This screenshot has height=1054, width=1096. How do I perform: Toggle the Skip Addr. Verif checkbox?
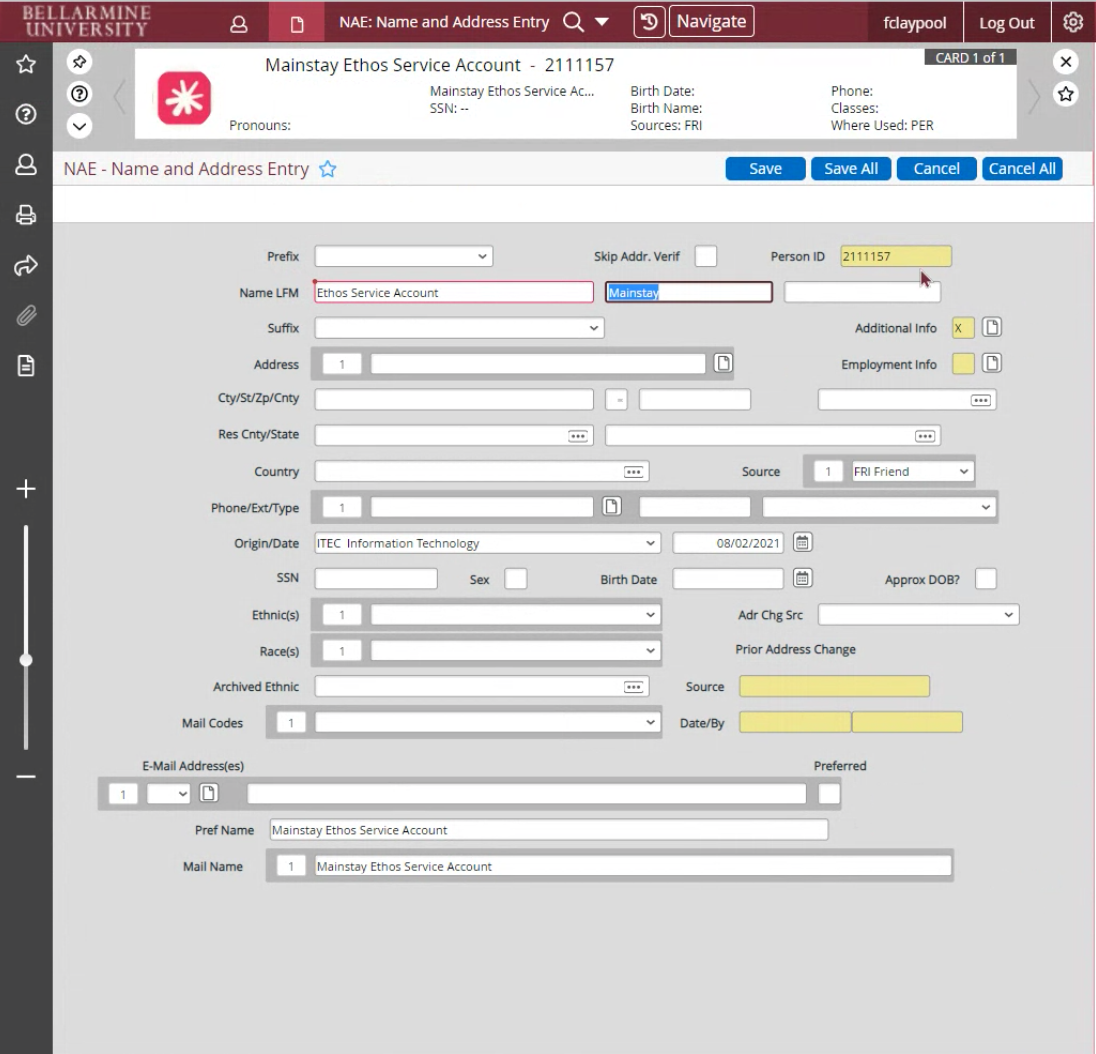point(706,256)
